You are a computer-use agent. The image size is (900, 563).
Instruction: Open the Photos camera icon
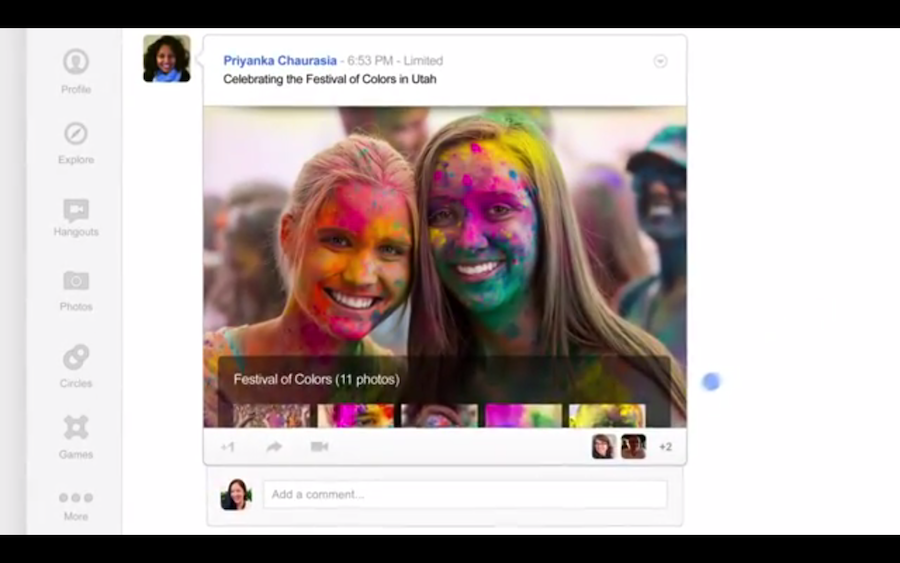tap(76, 281)
